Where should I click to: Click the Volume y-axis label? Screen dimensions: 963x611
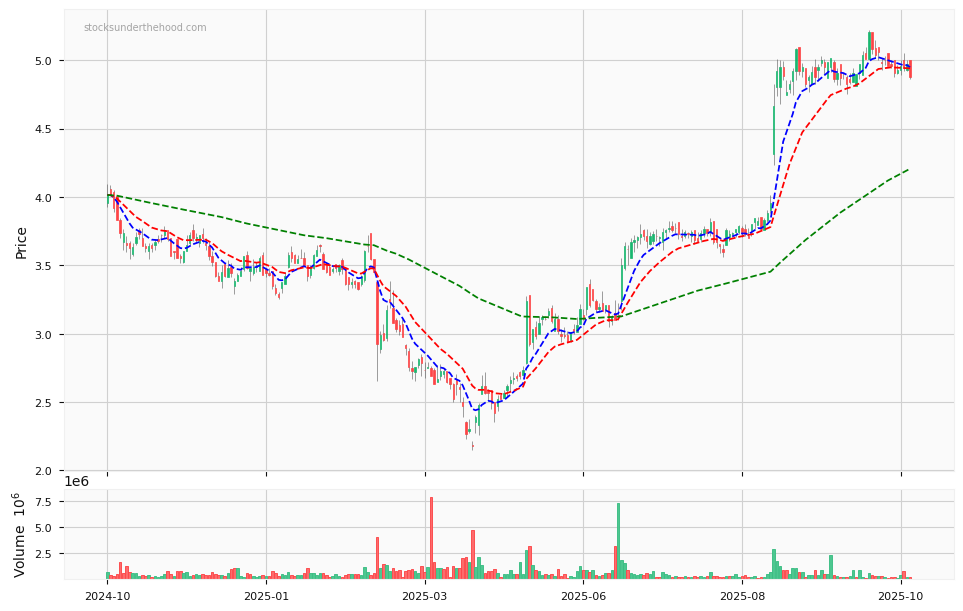click(x=20, y=535)
